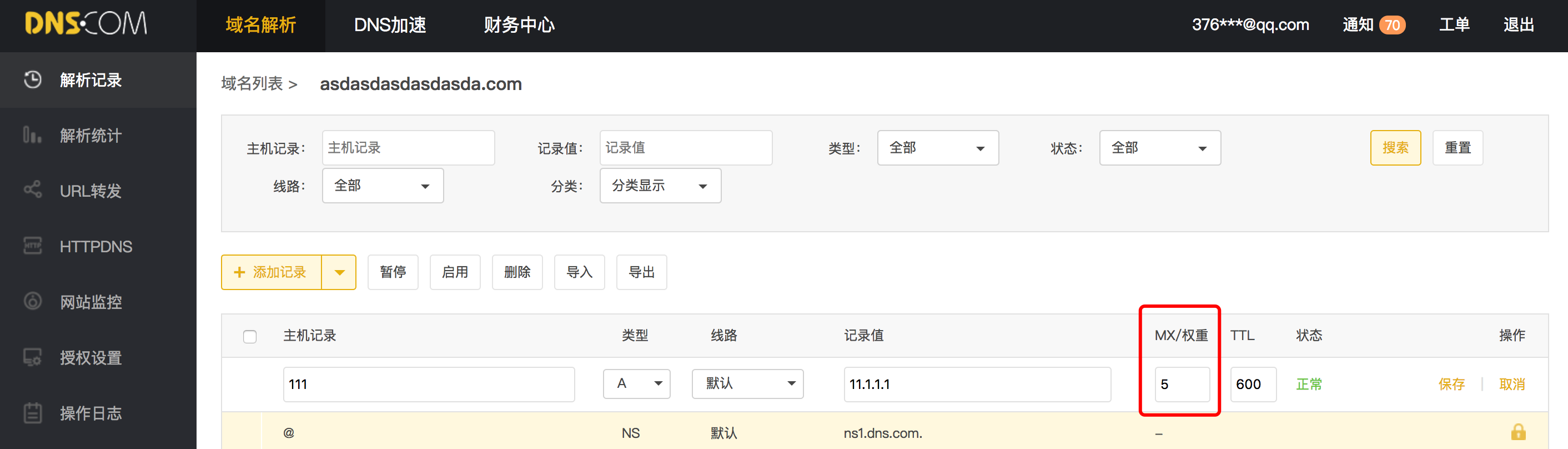Open record type A dropdown in edit row
Image resolution: width=1568 pixels, height=449 pixels.
[636, 384]
